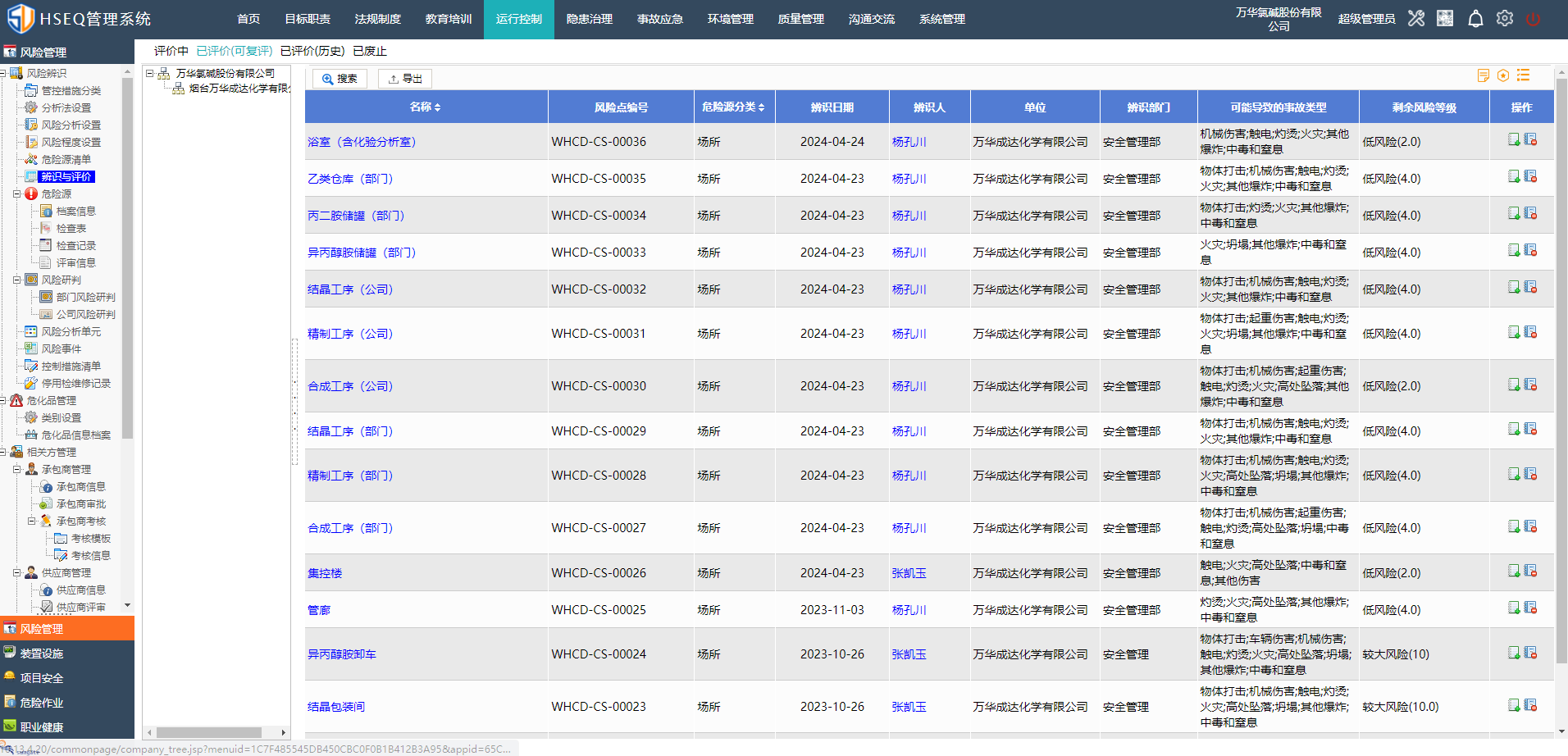Switch to 评价中 tab
The image size is (1568, 756).
click(171, 51)
